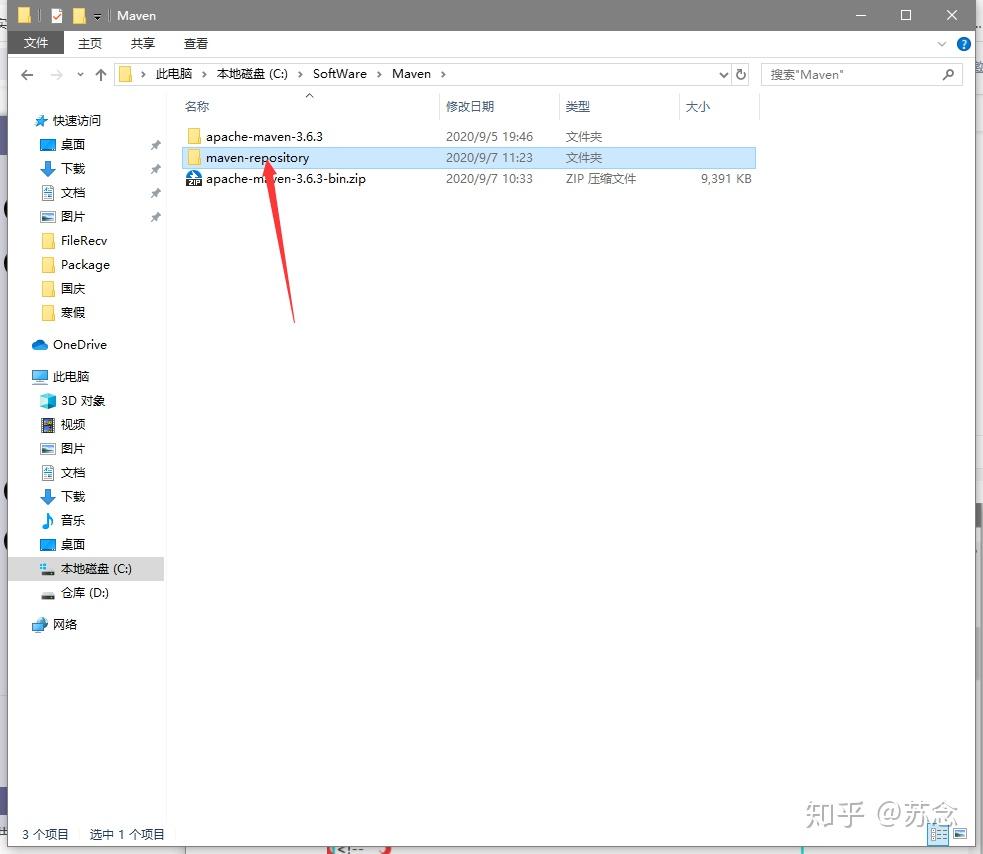Maximize the Maven window
Viewport: 983px width, 854px height.
(x=906, y=15)
